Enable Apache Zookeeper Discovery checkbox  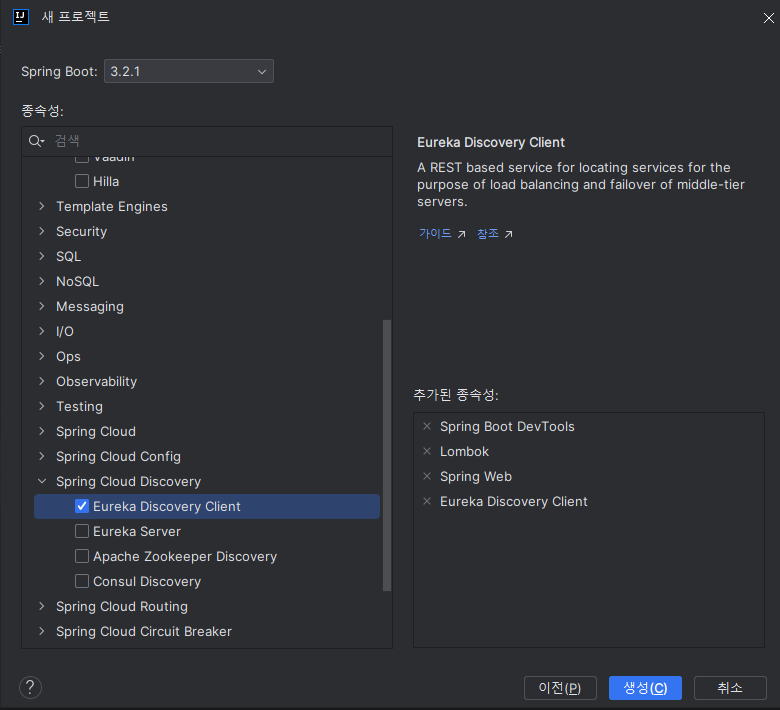point(82,556)
